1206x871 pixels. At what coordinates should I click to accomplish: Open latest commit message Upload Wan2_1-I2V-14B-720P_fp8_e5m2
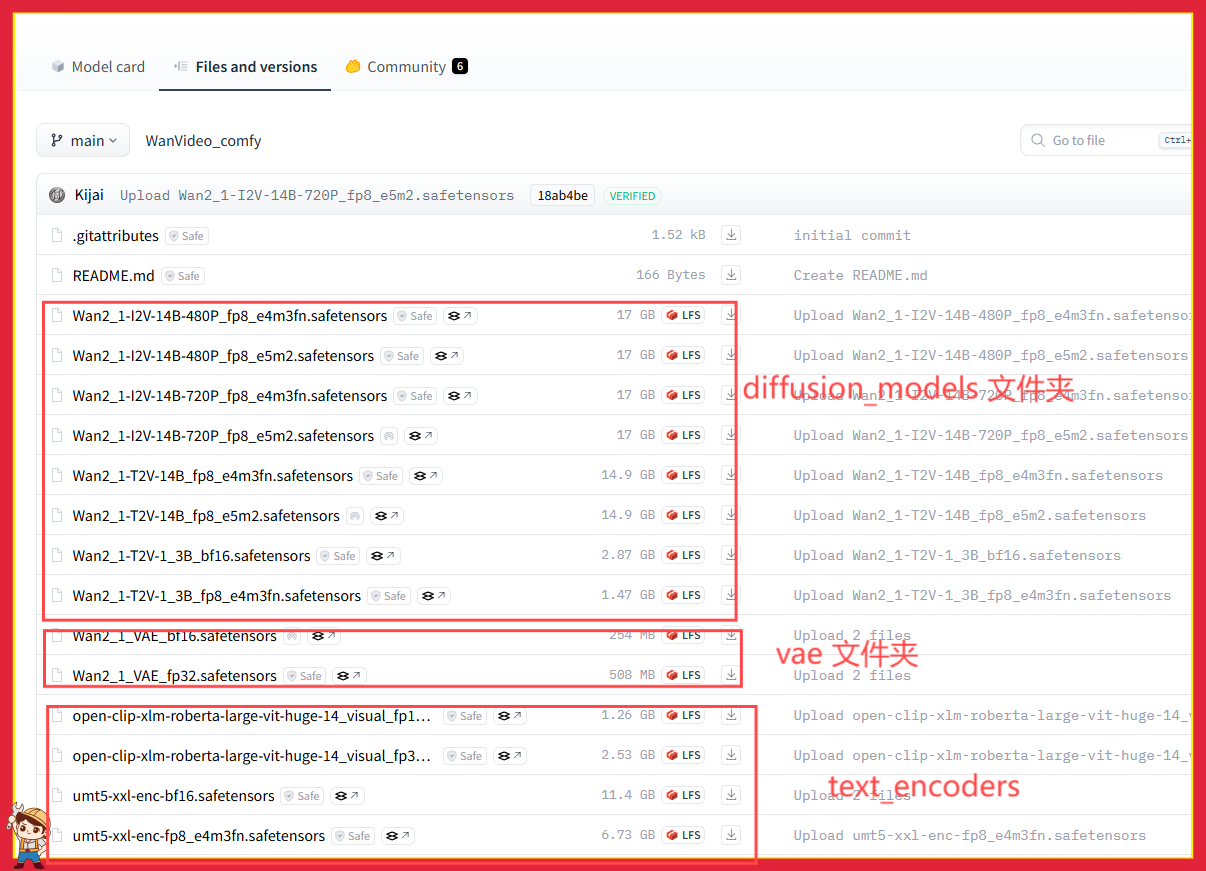pos(316,196)
